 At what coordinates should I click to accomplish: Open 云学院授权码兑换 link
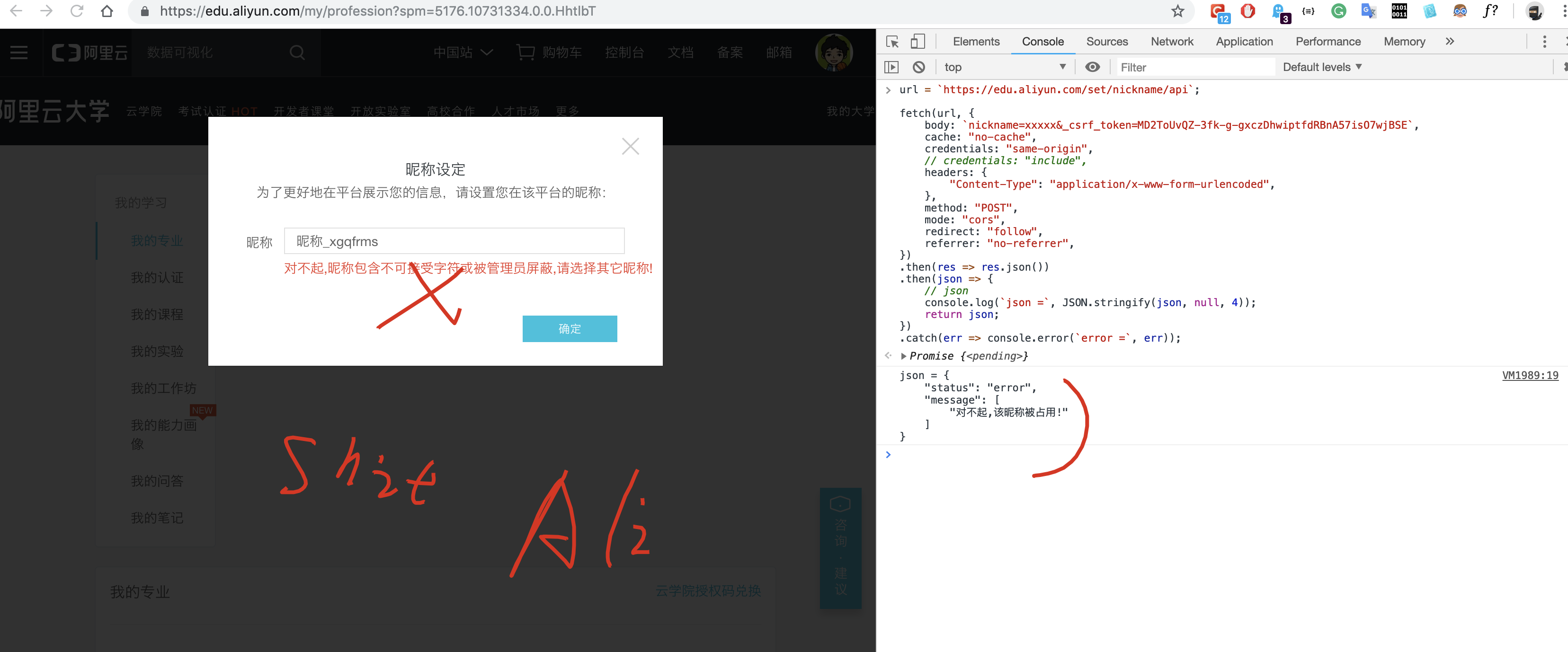point(708,590)
